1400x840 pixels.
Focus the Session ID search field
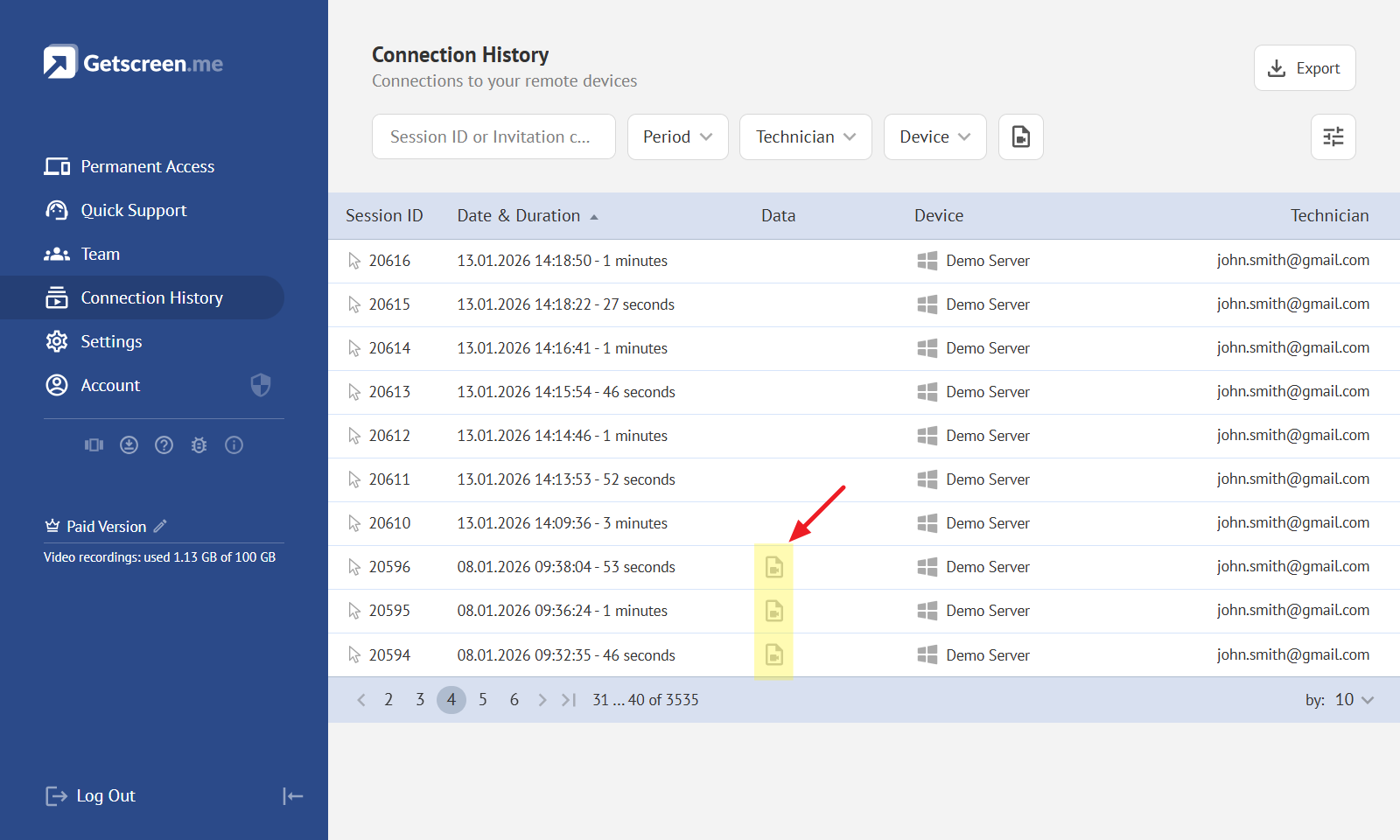tap(493, 137)
